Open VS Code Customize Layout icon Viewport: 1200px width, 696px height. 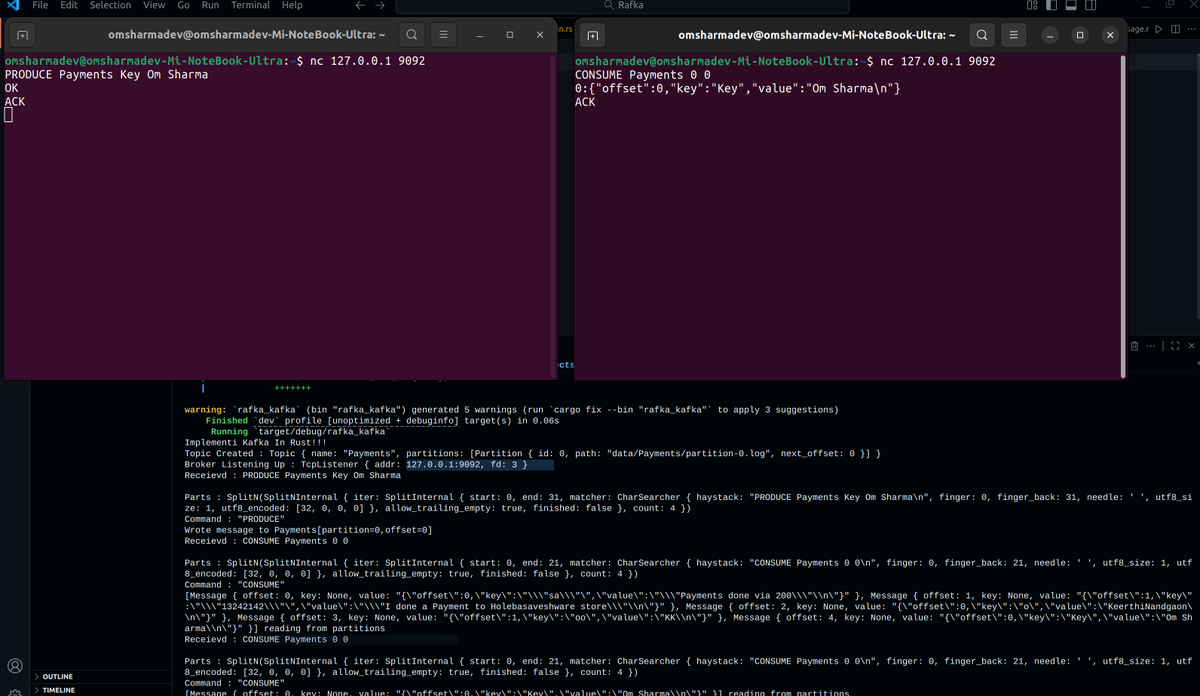click(1032, 5)
